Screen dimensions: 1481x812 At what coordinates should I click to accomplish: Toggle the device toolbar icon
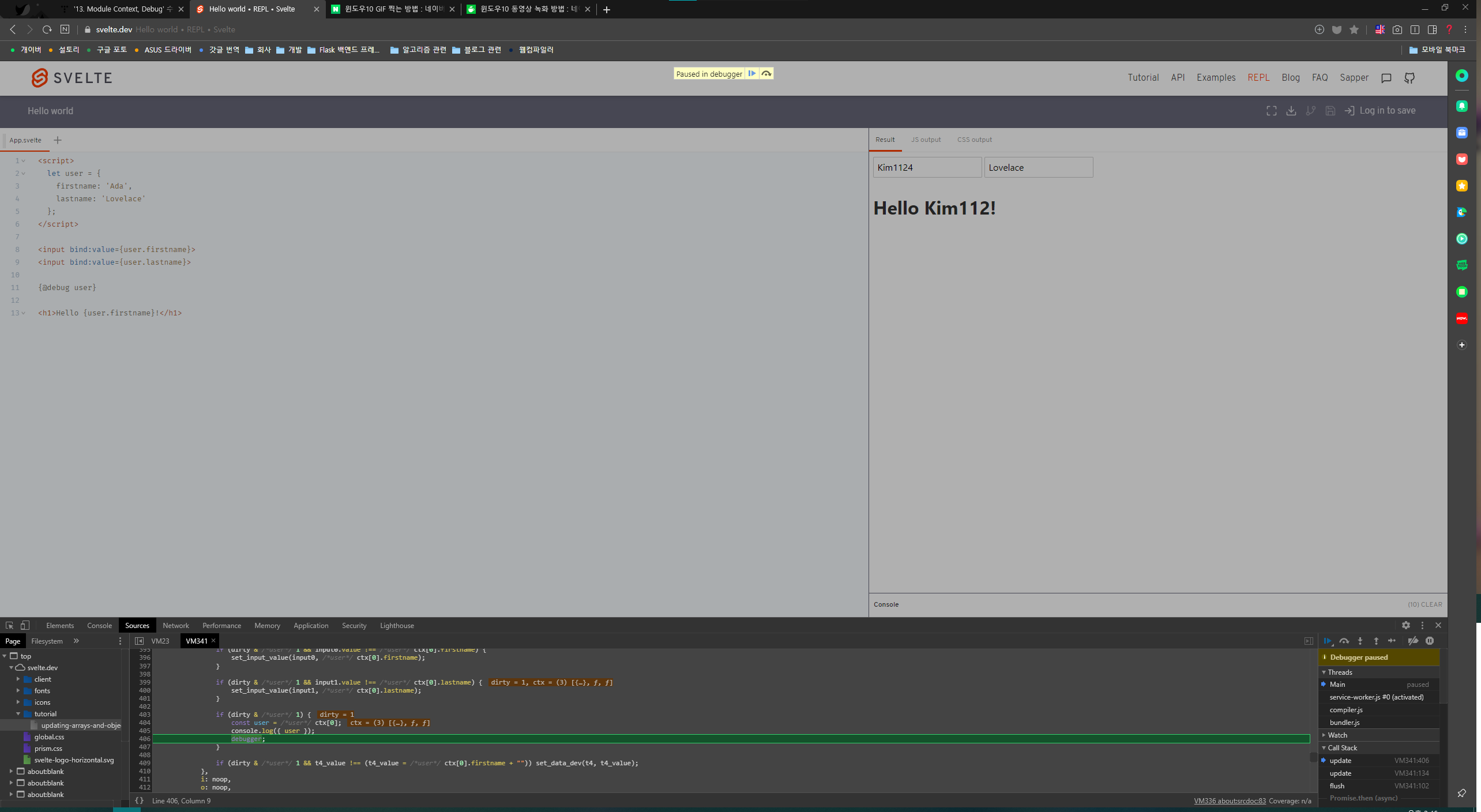(25, 625)
